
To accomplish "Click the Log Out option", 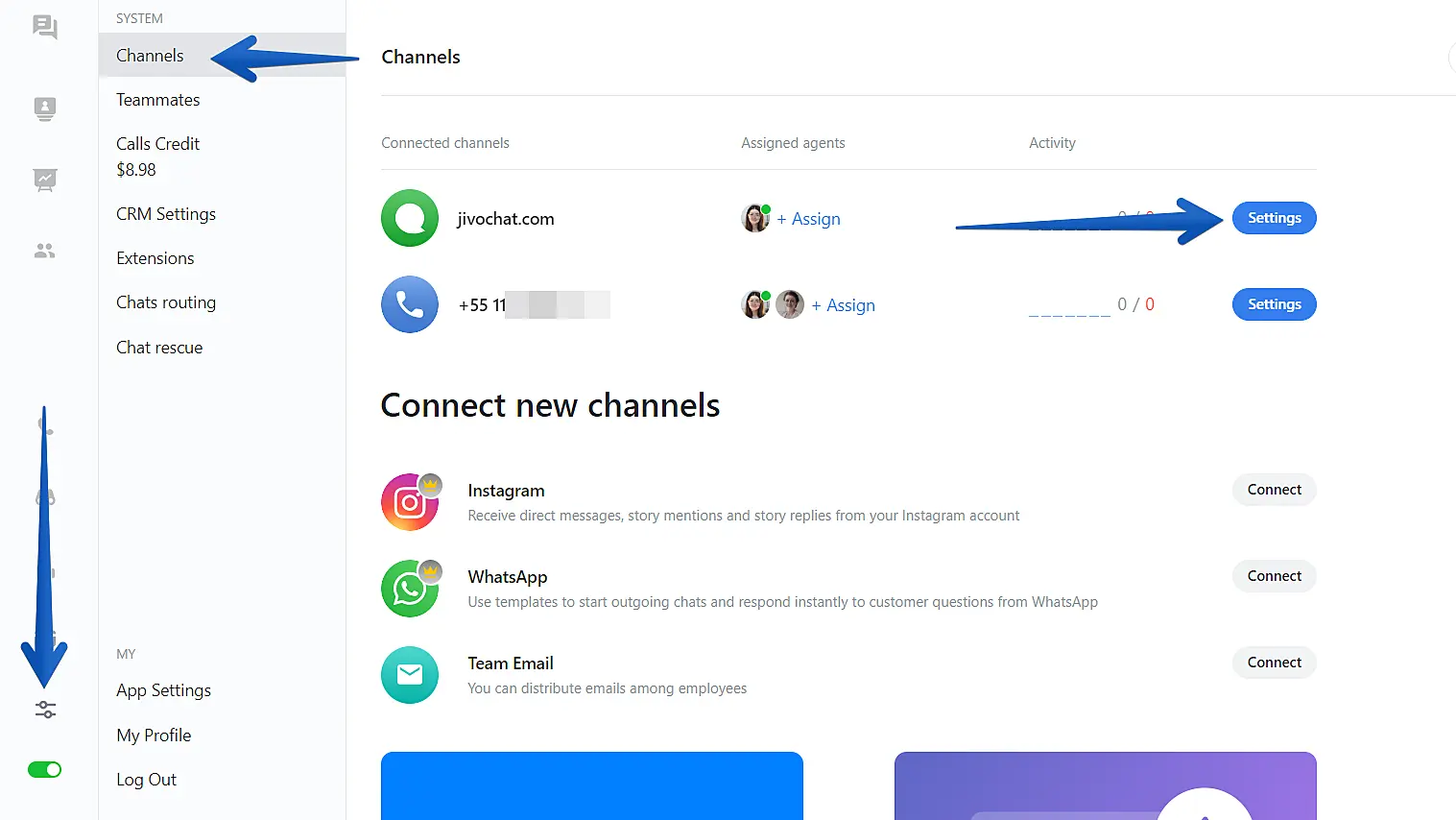I will (147, 780).
